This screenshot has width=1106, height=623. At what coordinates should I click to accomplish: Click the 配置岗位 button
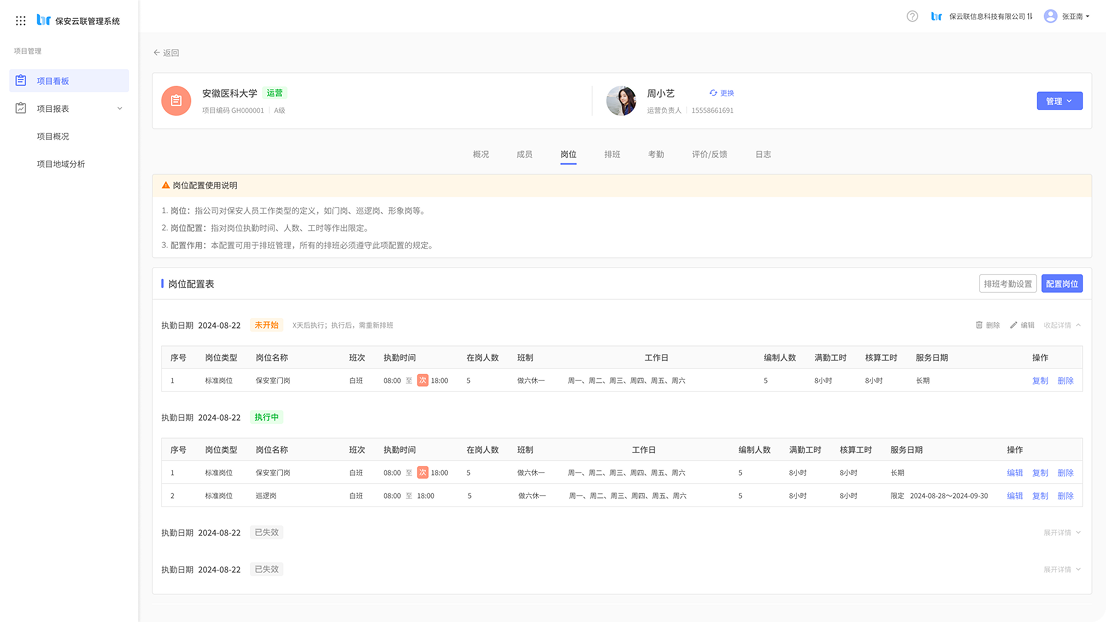(1061, 284)
